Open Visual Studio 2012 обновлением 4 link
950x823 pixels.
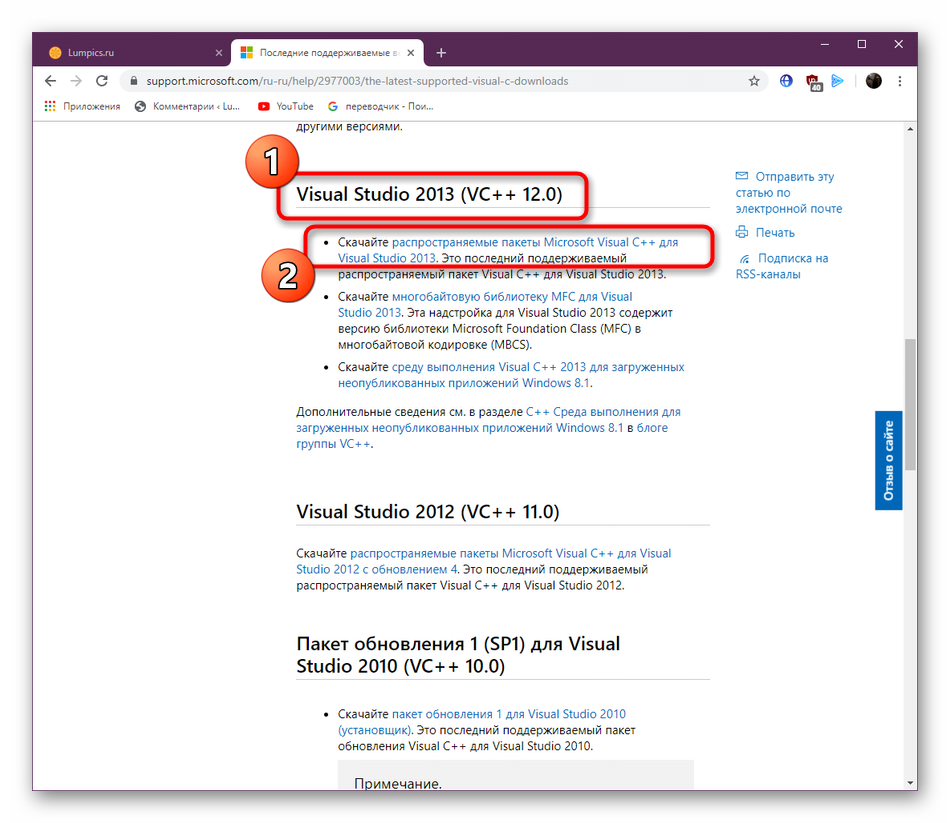[483, 561]
